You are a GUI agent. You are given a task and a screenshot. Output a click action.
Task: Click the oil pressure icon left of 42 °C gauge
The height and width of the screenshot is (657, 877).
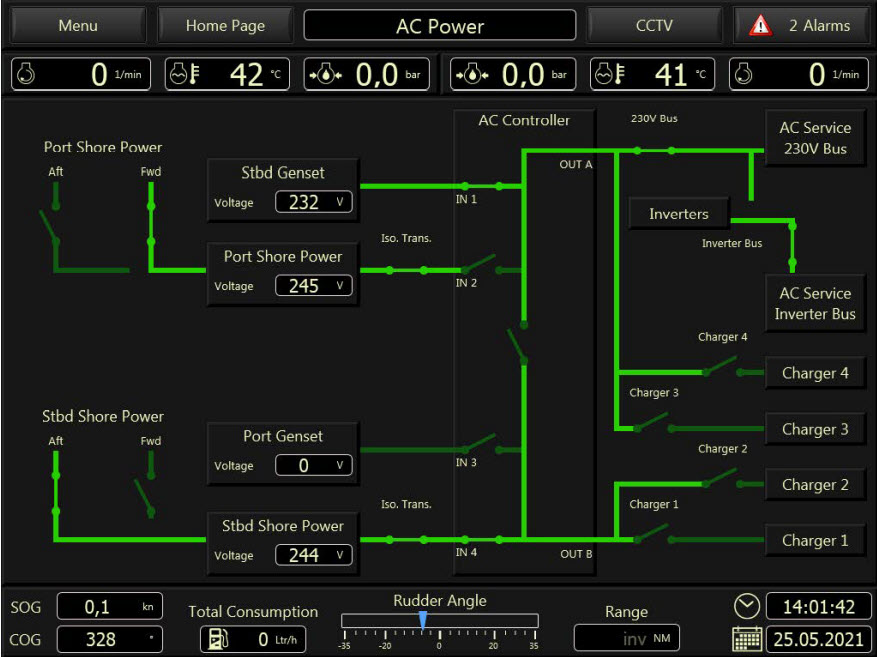pos(321,74)
